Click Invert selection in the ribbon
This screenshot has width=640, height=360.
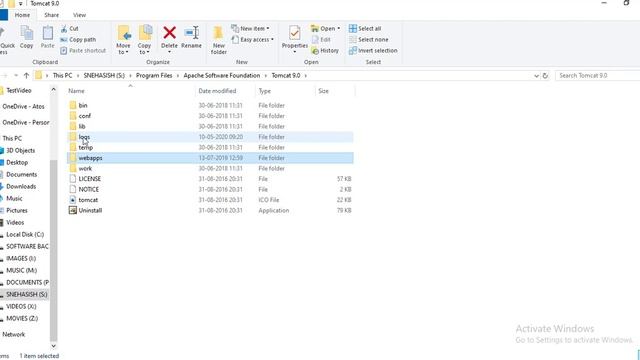coord(373,51)
